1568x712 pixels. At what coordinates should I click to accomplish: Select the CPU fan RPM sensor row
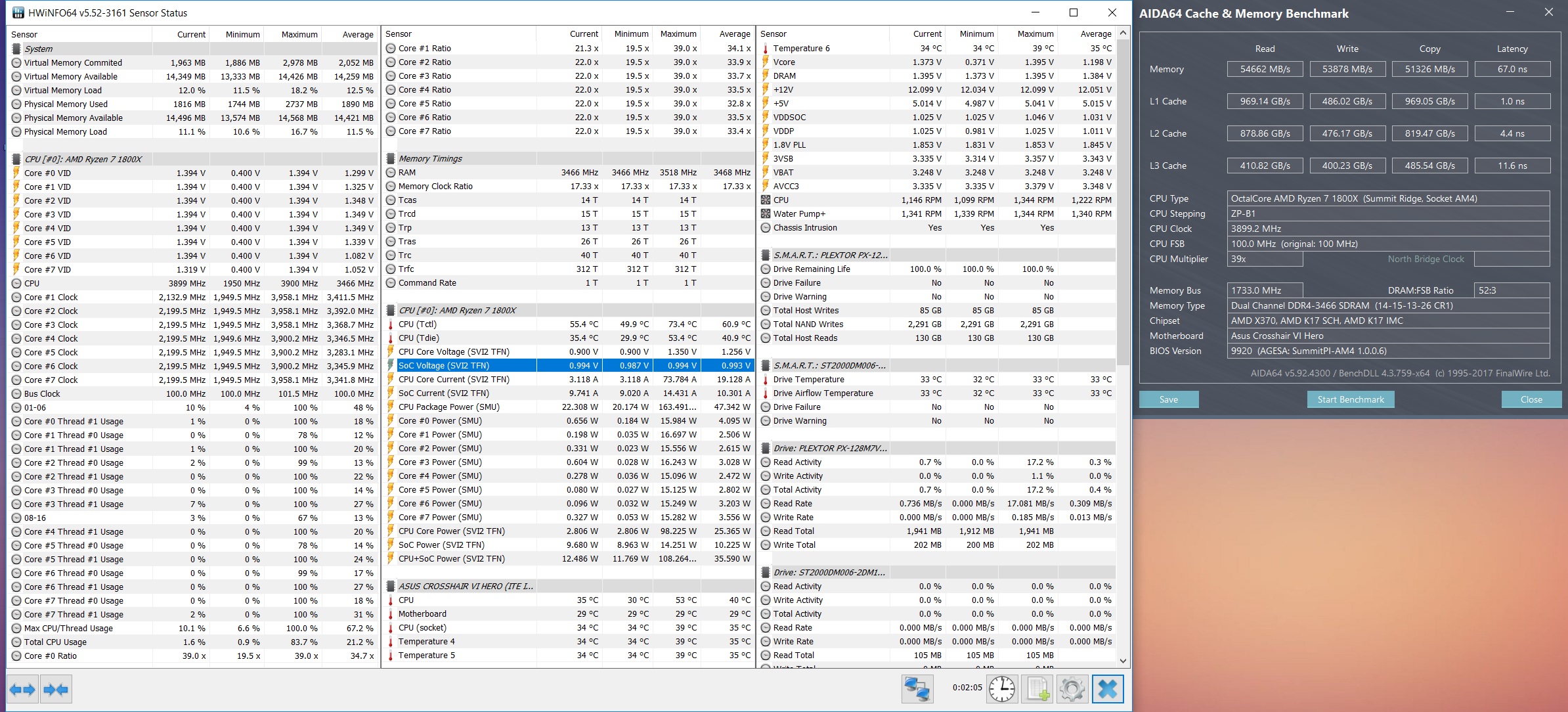781,200
